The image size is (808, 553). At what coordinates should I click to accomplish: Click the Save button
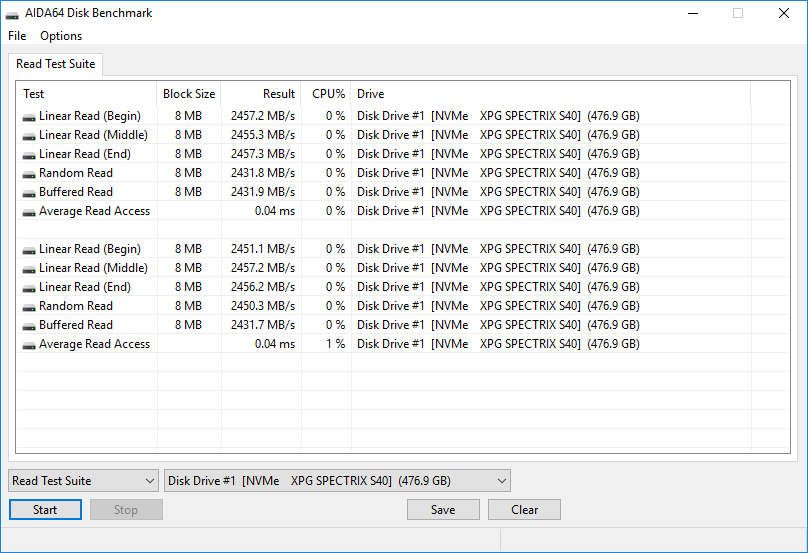[x=443, y=510]
